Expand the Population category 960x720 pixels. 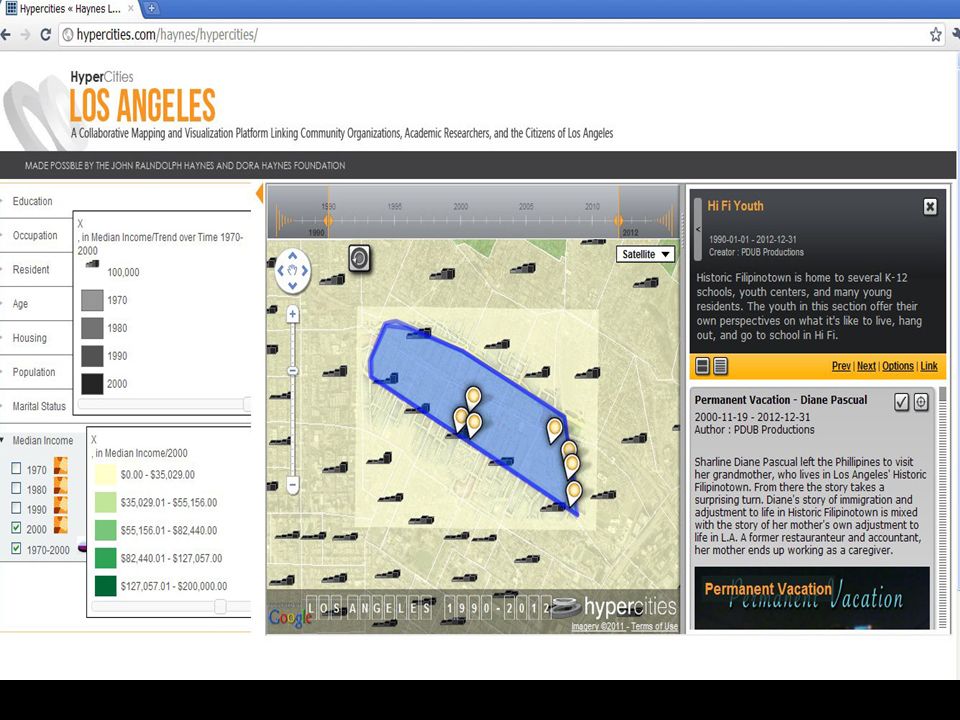(34, 372)
